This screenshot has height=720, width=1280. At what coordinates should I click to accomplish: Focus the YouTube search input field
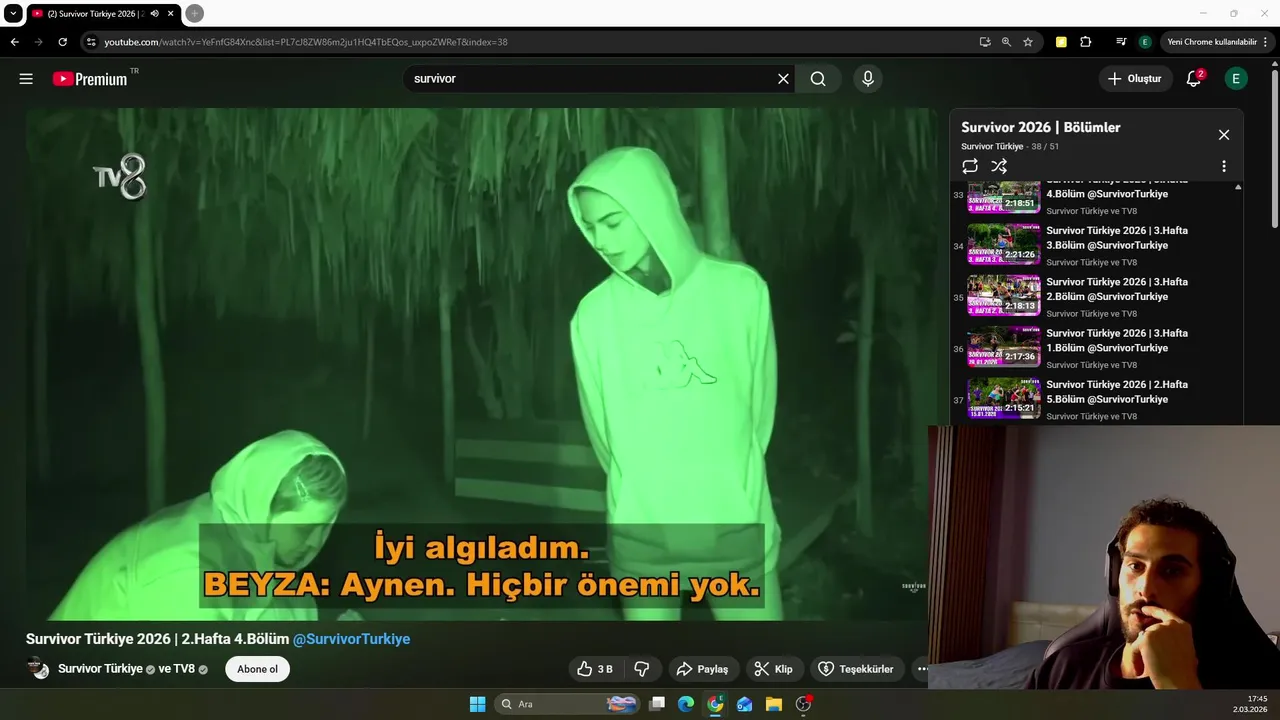point(590,79)
